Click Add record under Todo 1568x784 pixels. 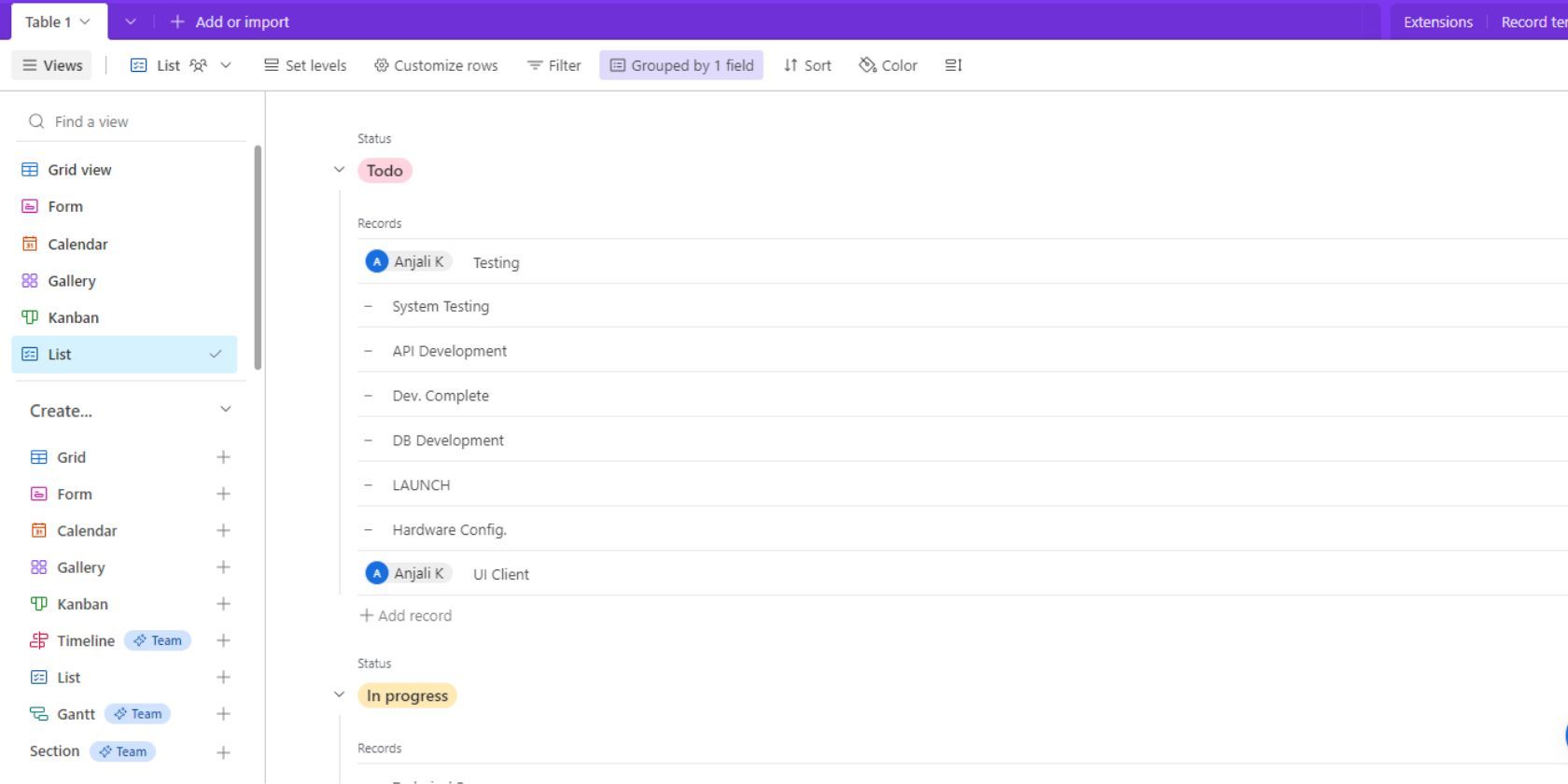click(406, 616)
